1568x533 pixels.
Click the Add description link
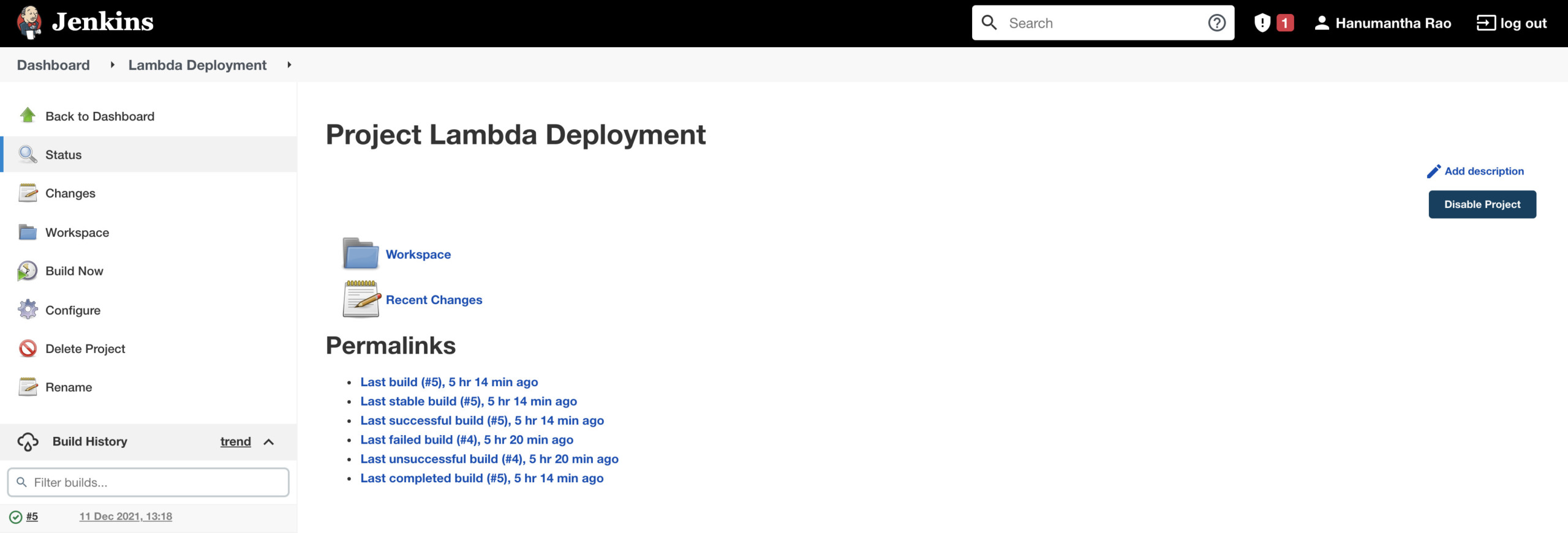pos(1483,171)
